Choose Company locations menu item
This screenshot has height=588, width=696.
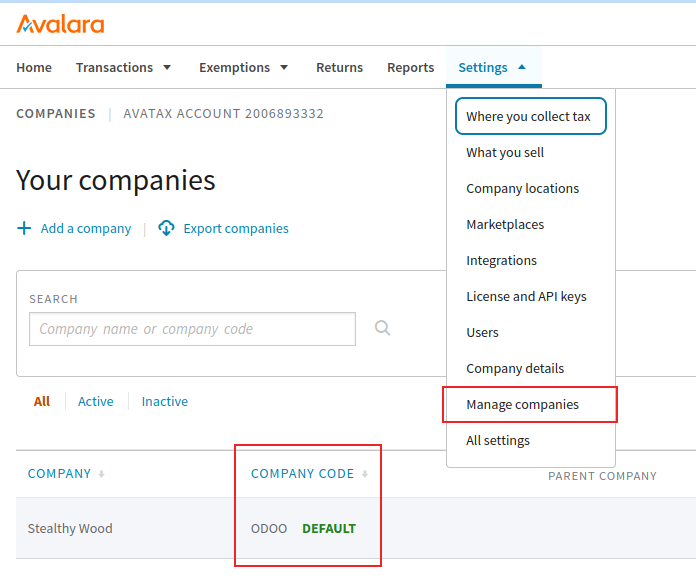[522, 188]
